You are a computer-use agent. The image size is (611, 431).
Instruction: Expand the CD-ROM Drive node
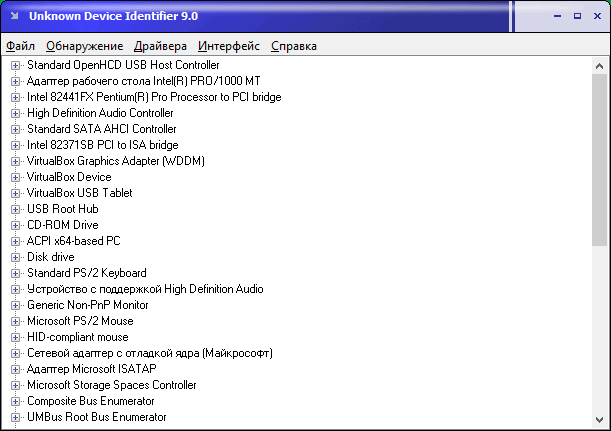coord(15,225)
